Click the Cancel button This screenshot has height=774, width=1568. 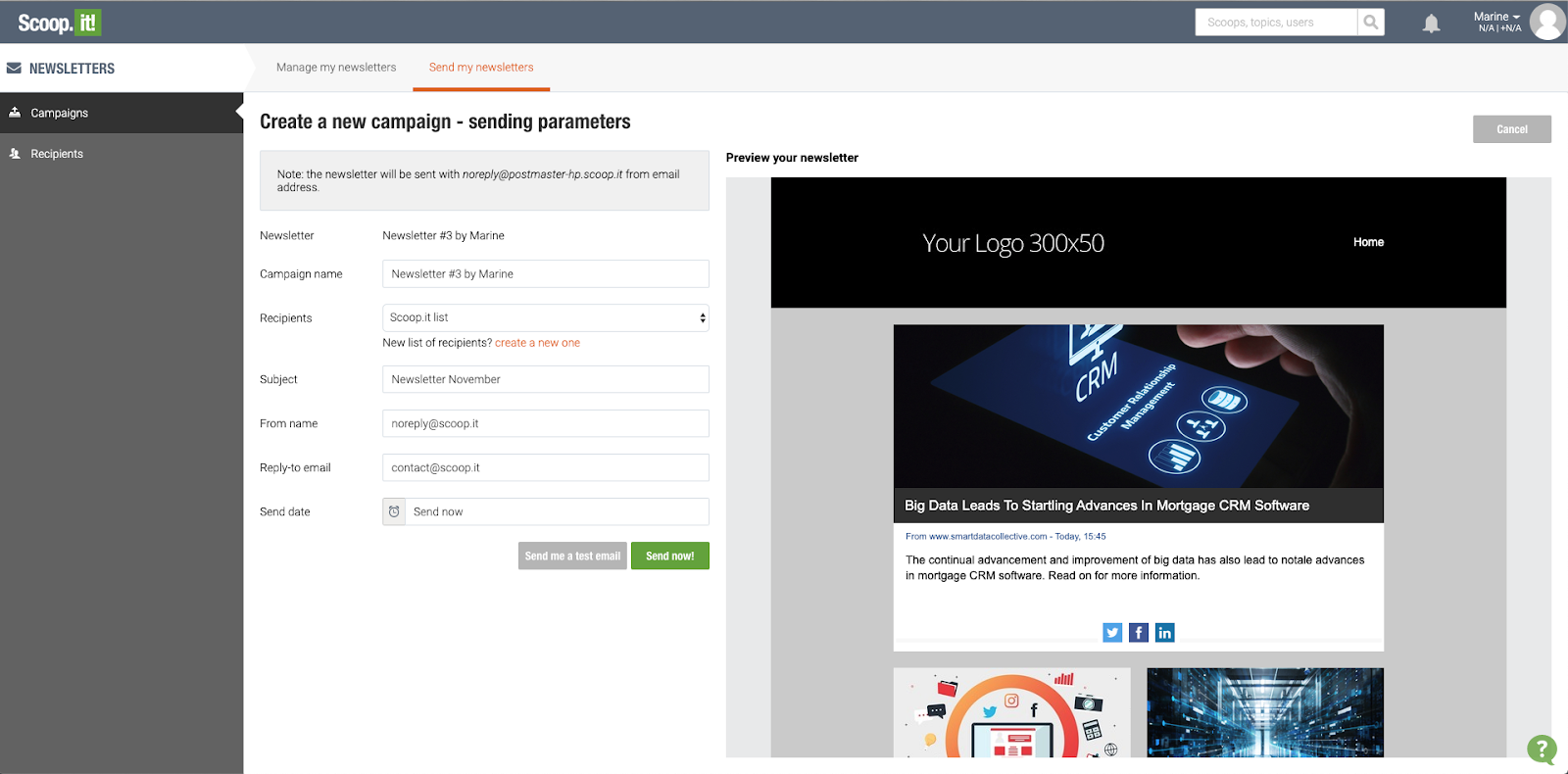click(1512, 129)
